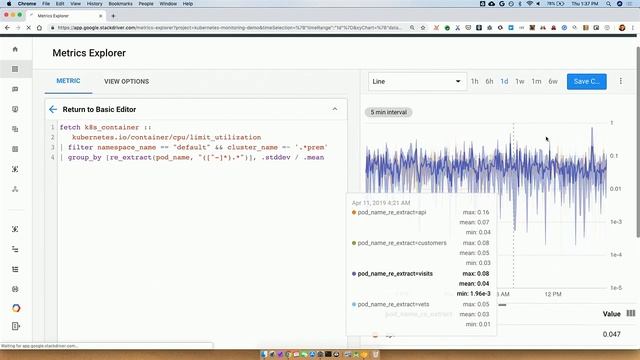Screen dimensions: 640x360
Task: Close the Metrics Explorer browser tab
Action: tap(100, 16)
